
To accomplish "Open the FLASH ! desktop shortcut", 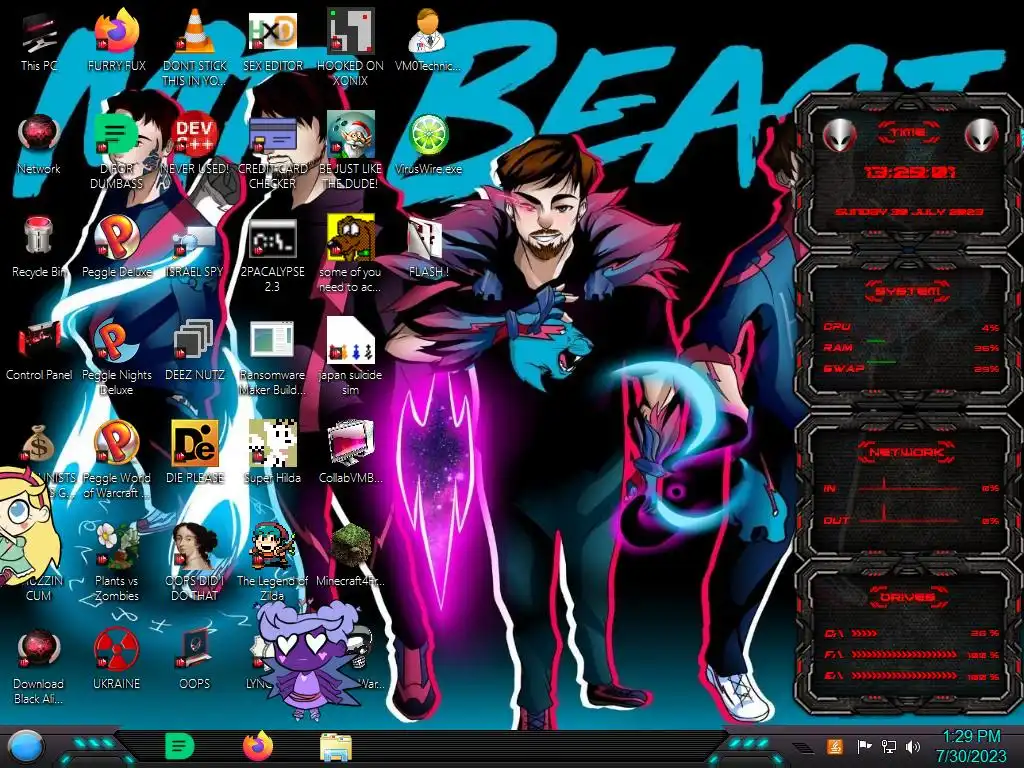I will 428,247.
